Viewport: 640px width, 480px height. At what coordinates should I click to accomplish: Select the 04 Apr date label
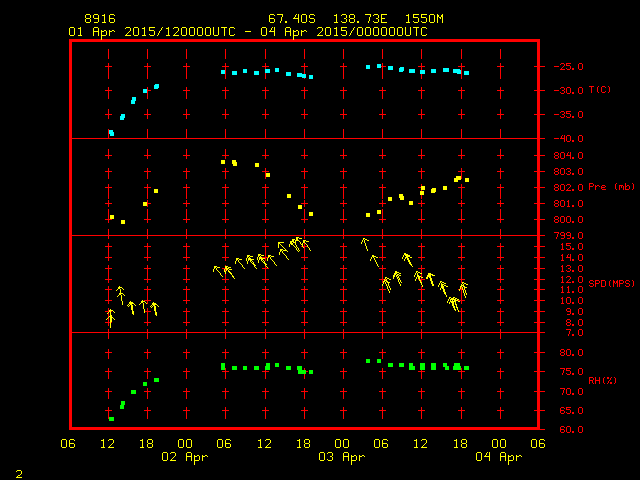[498, 457]
